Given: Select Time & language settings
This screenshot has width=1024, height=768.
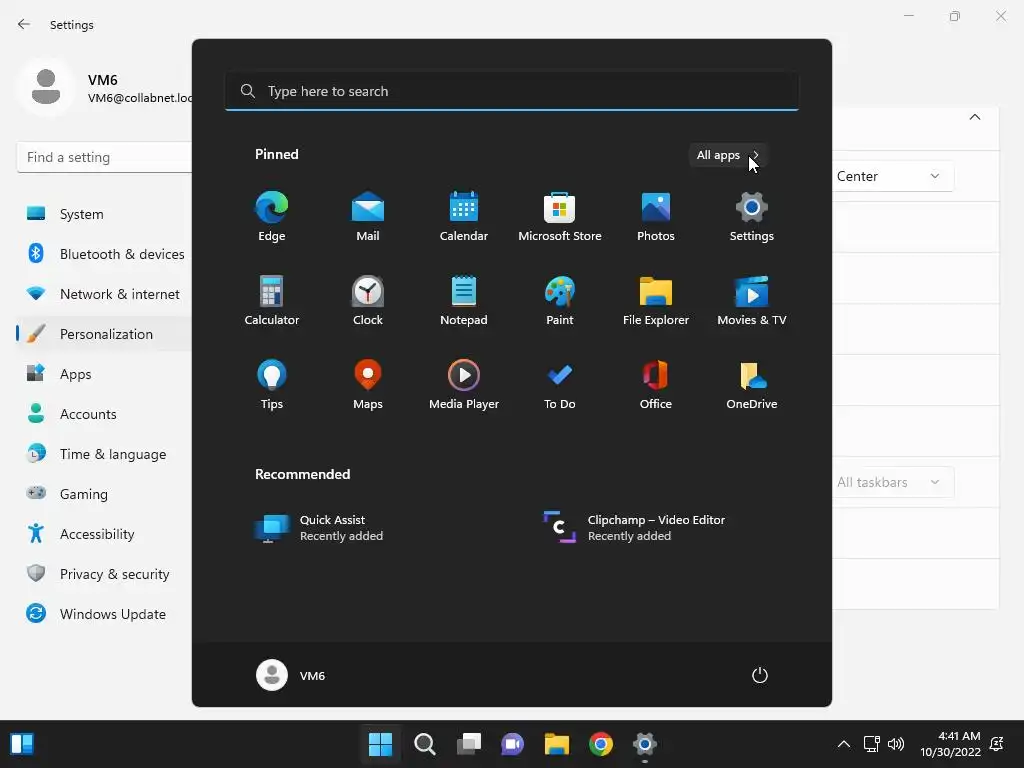Looking at the screenshot, I should point(104,454).
